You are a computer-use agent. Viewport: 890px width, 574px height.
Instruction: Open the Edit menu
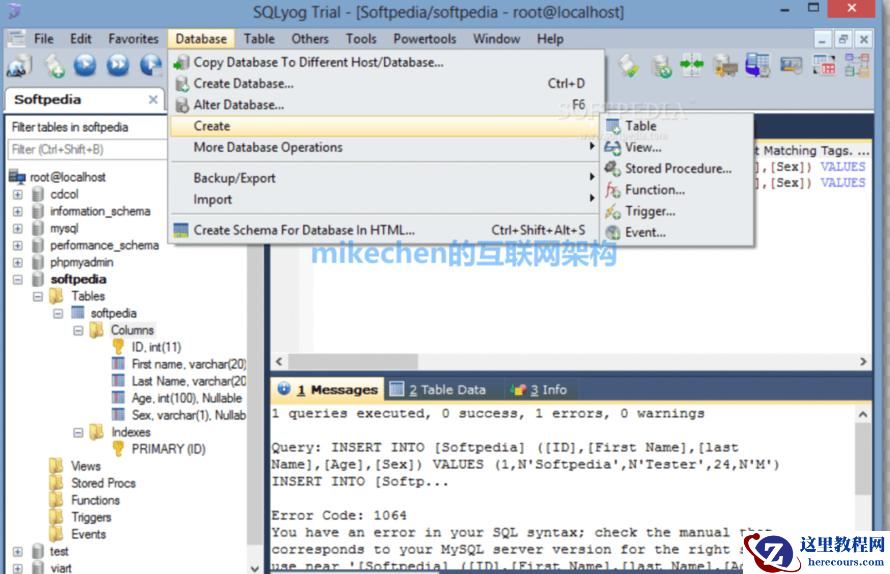tap(81, 39)
